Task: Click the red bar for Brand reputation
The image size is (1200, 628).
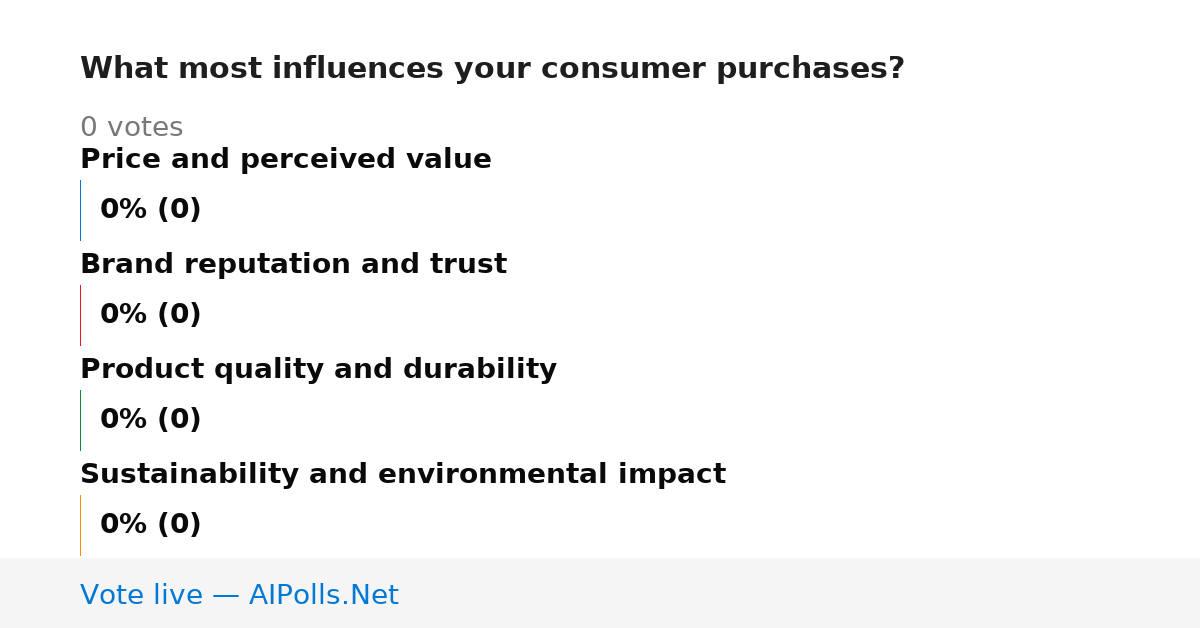Action: click(80, 315)
